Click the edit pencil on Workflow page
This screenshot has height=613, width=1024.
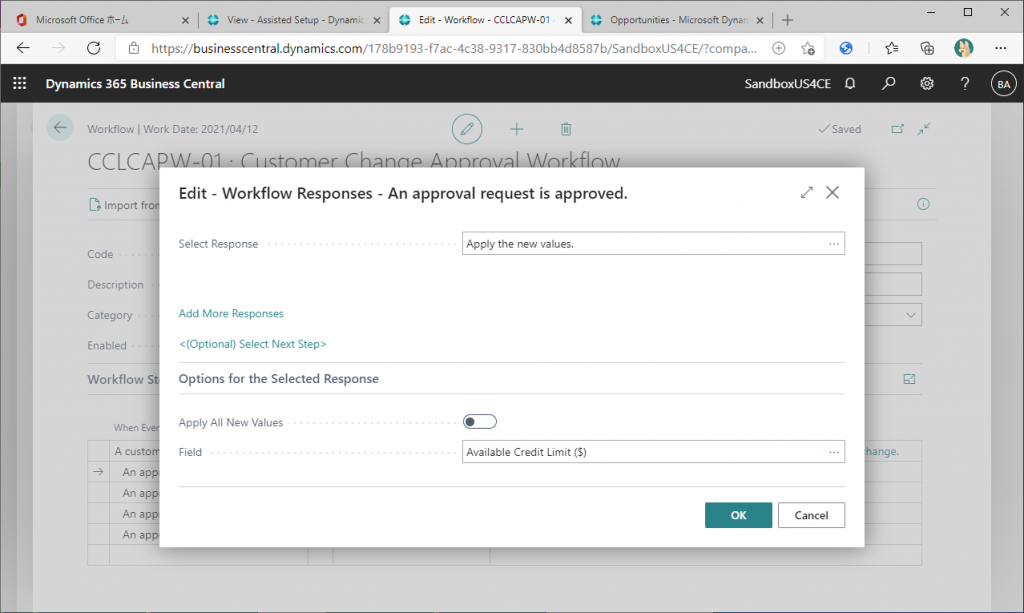pyautogui.click(x=467, y=129)
